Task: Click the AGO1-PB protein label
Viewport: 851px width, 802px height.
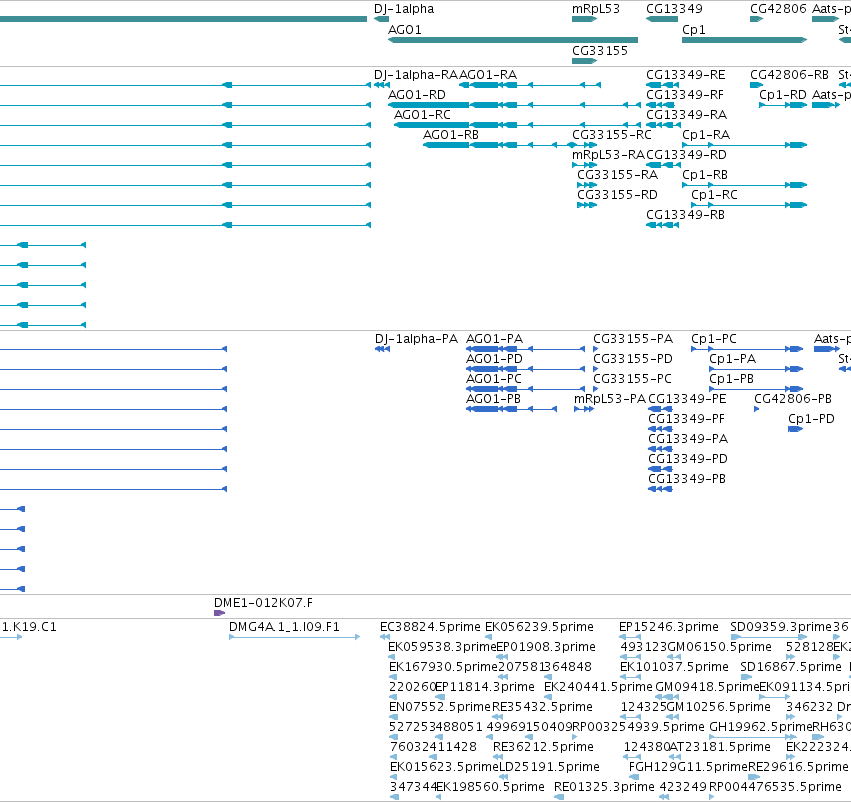Action: click(x=493, y=399)
